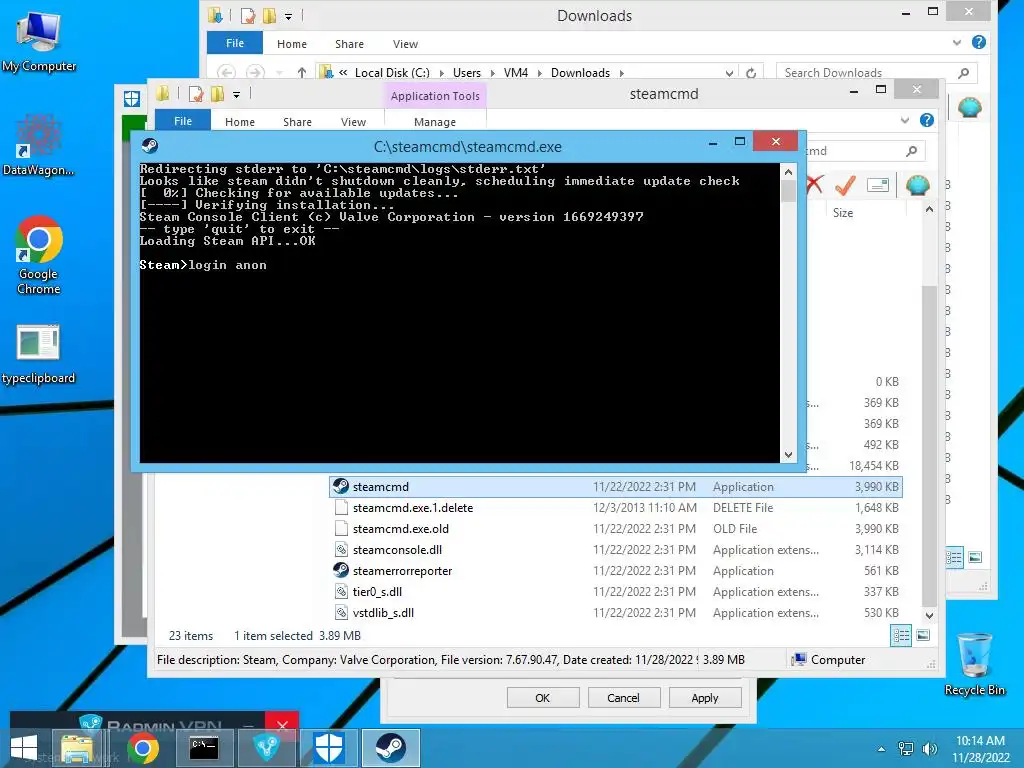Select steamconsole.dll file
The height and width of the screenshot is (768, 1024).
tap(616, 550)
